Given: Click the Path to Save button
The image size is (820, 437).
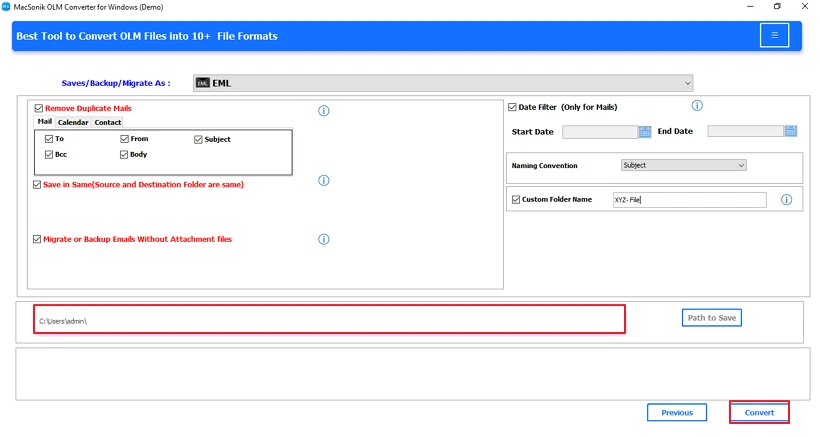Looking at the screenshot, I should (711, 318).
